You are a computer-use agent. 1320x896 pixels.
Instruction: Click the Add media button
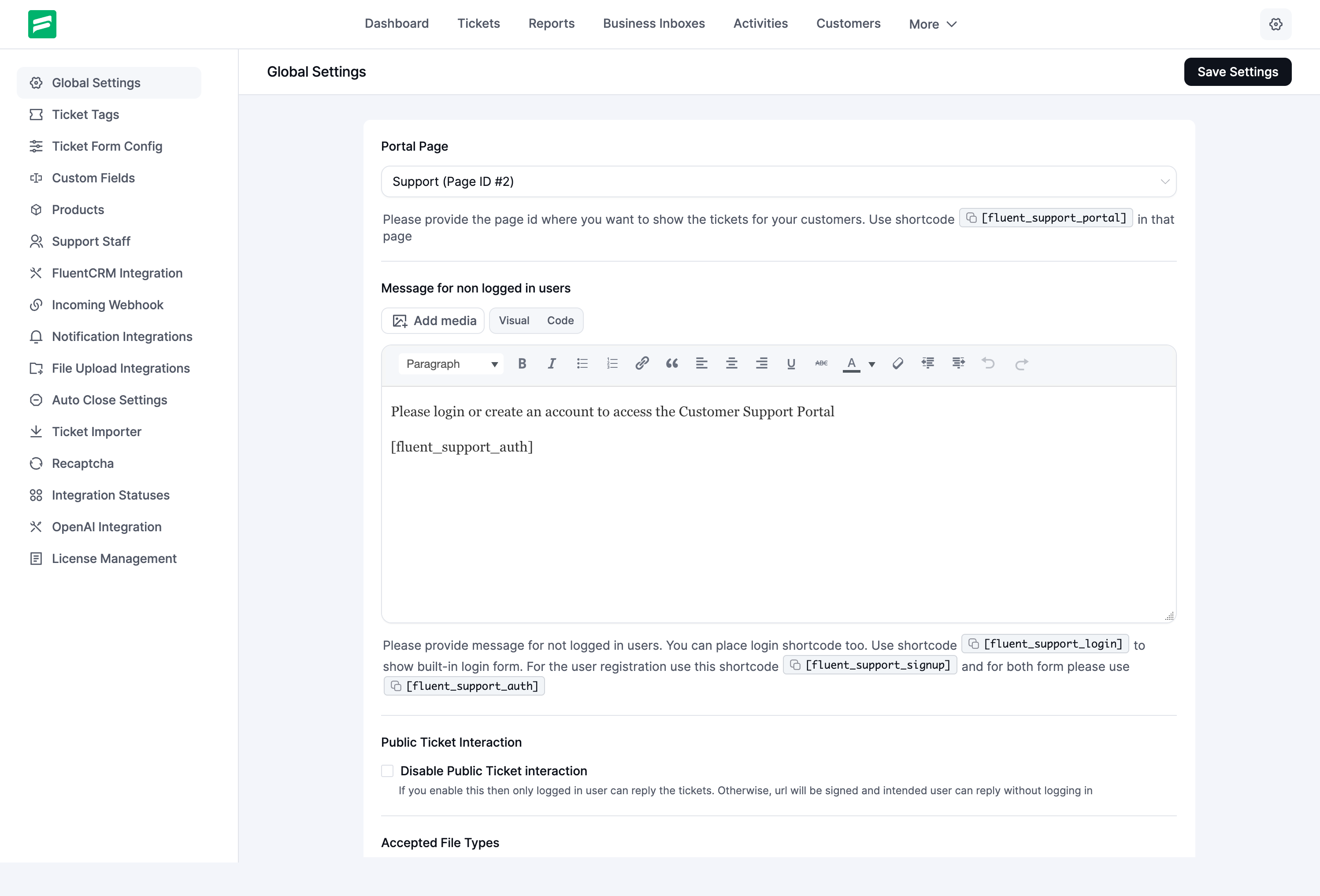(434, 321)
